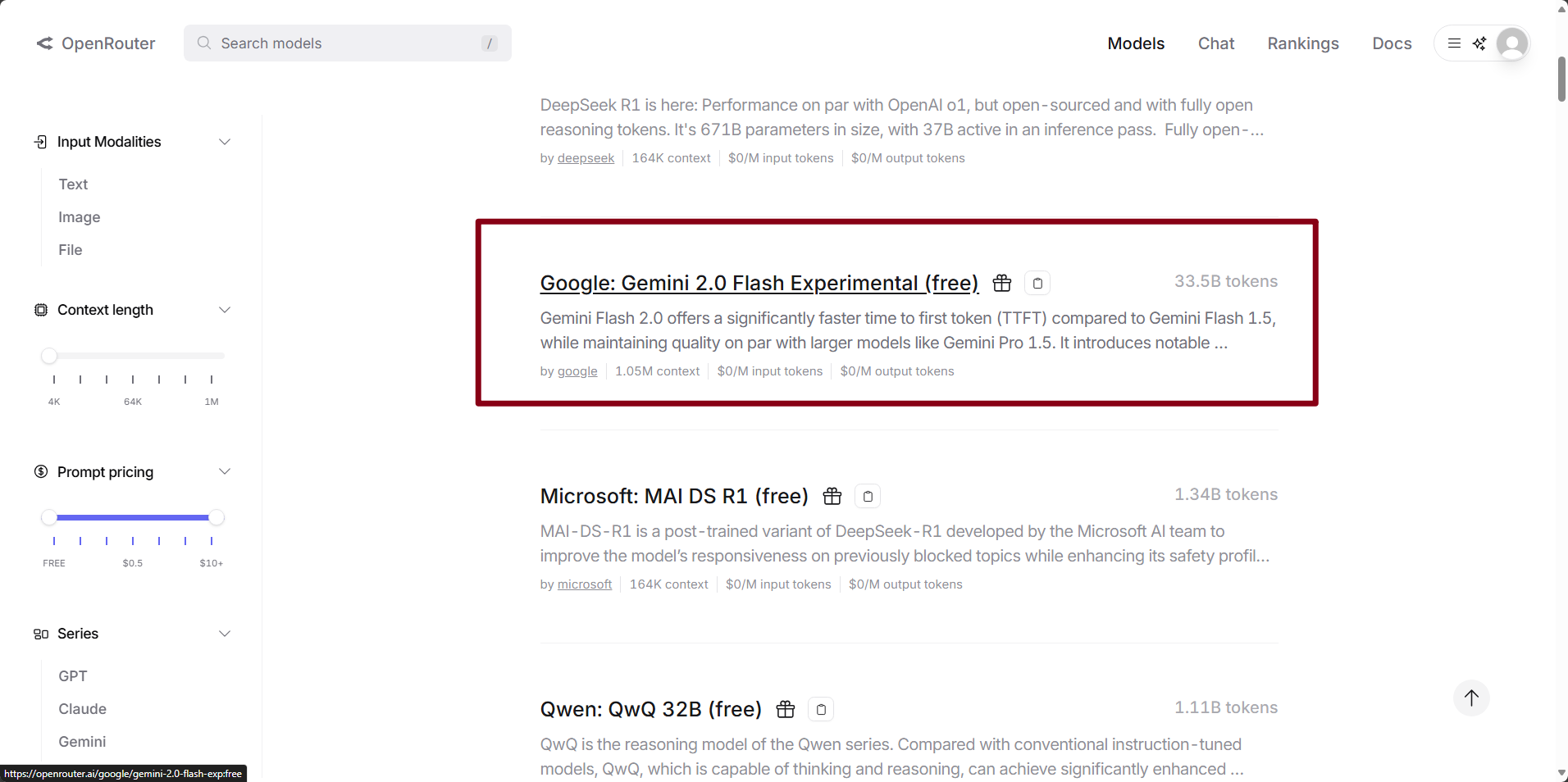Open Qwen QwQ 32B model page
The width and height of the screenshot is (1568, 782).
click(651, 709)
